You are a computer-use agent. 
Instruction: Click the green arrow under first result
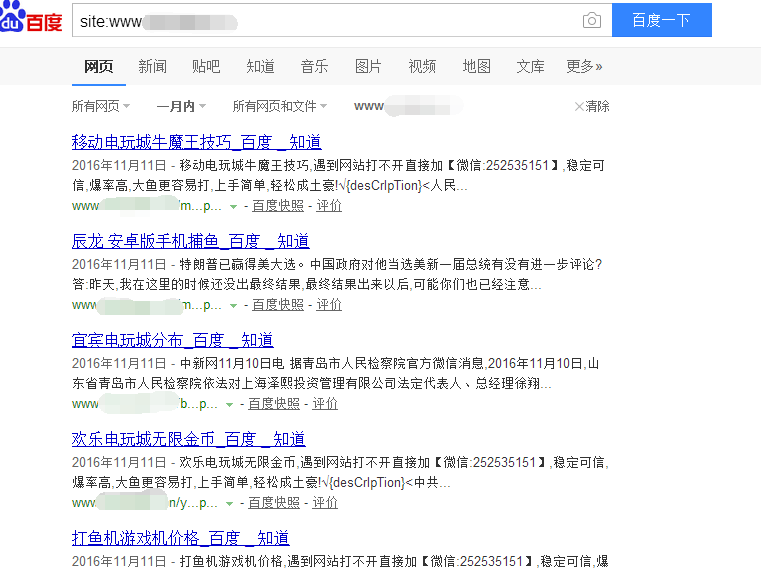pos(233,206)
